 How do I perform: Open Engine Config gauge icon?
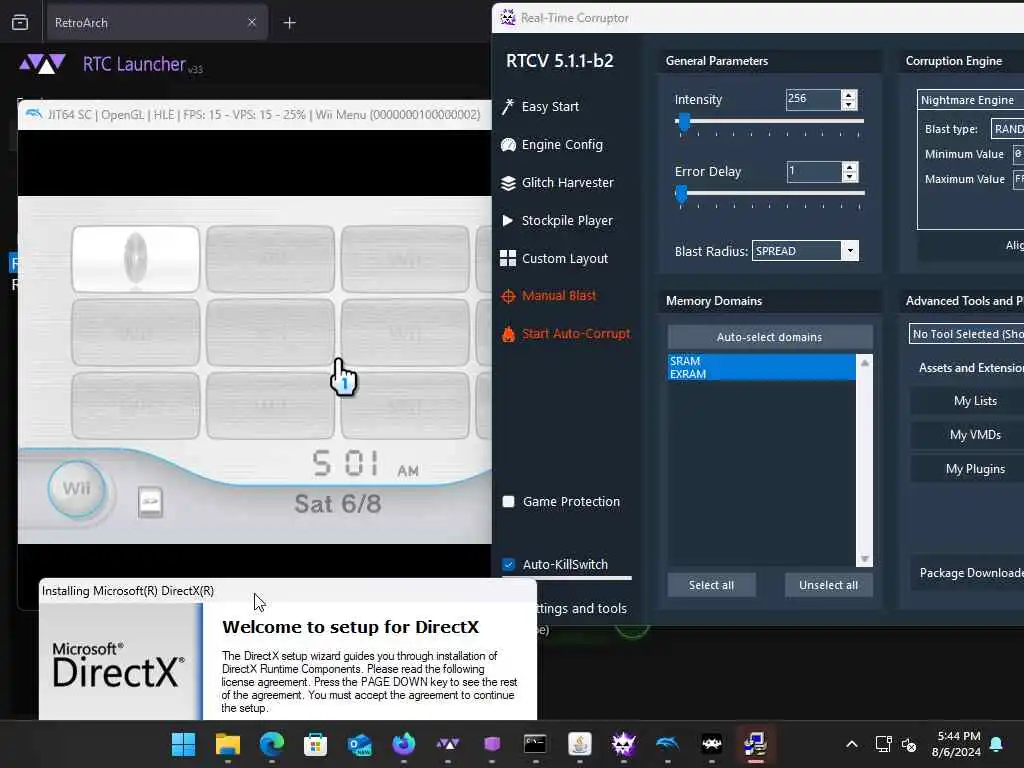(508, 145)
